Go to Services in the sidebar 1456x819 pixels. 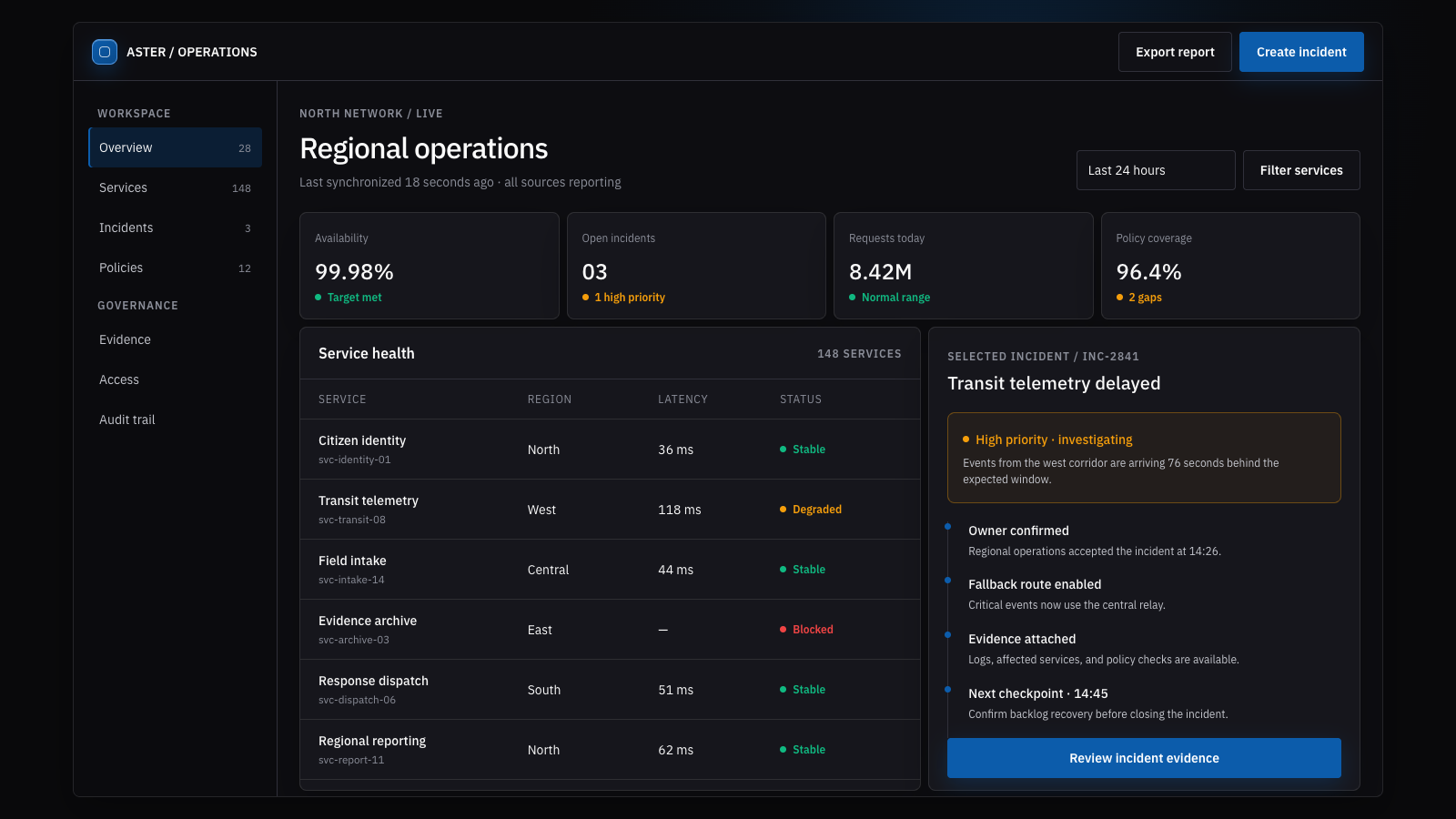click(x=175, y=187)
